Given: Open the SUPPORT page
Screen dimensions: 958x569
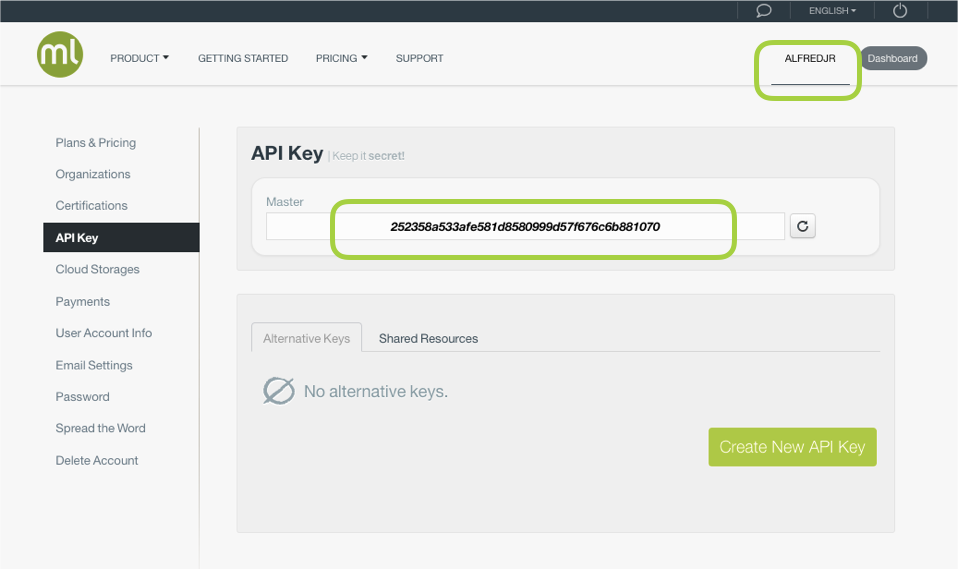Looking at the screenshot, I should coord(419,58).
